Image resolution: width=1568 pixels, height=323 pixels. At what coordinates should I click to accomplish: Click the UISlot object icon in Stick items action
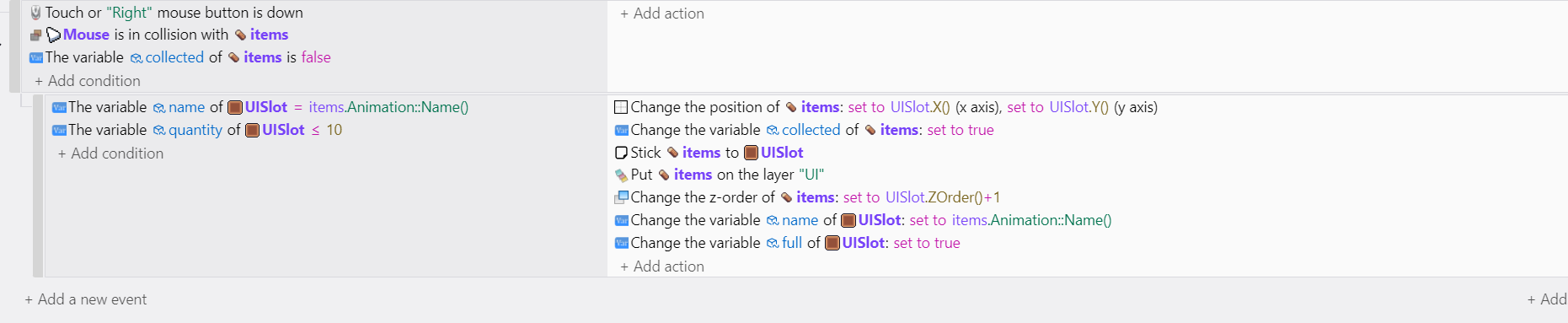(751, 153)
